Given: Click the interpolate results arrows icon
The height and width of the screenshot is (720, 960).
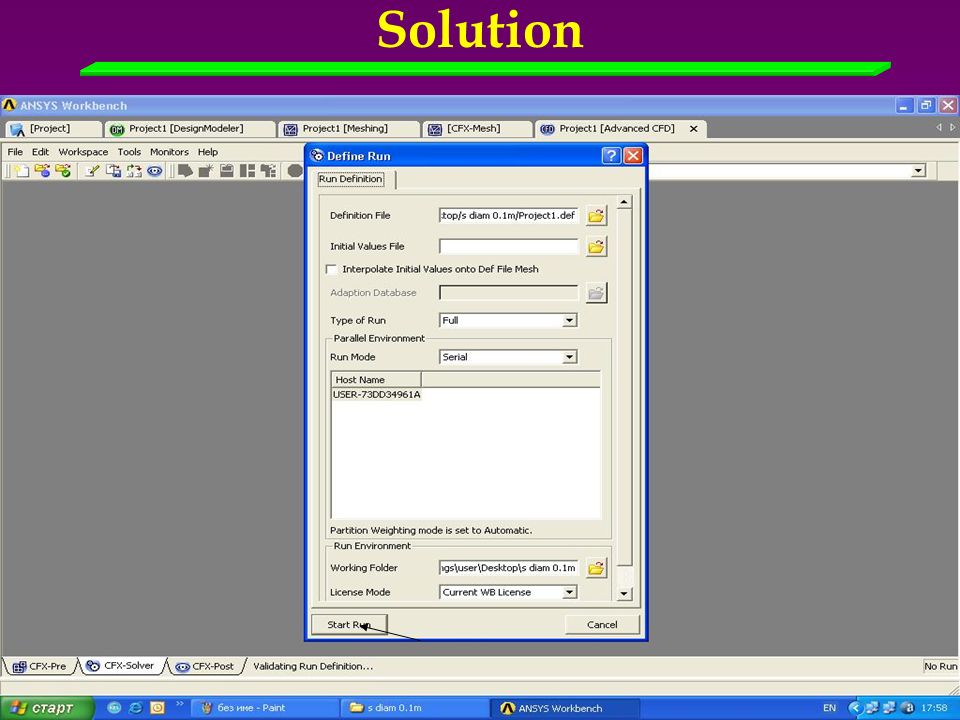Looking at the screenshot, I should tap(134, 171).
